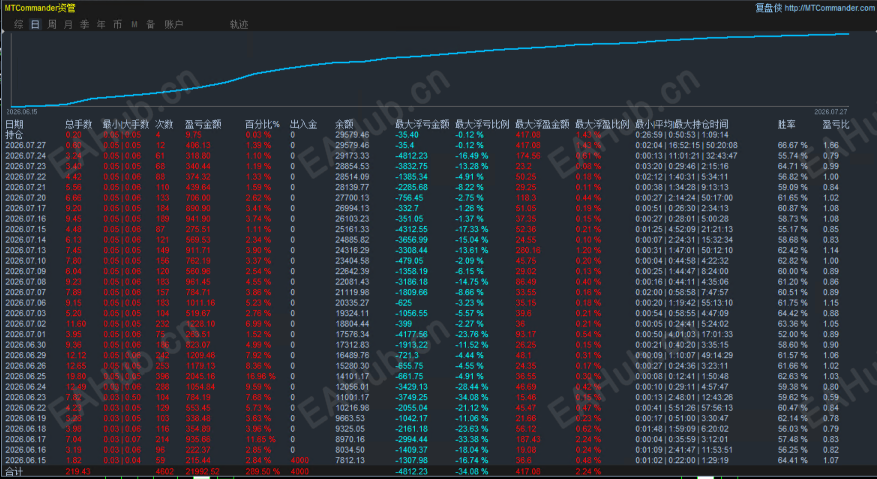The width and height of the screenshot is (877, 479).
Task: Open the 账户 account tab
Action: [x=173, y=25]
